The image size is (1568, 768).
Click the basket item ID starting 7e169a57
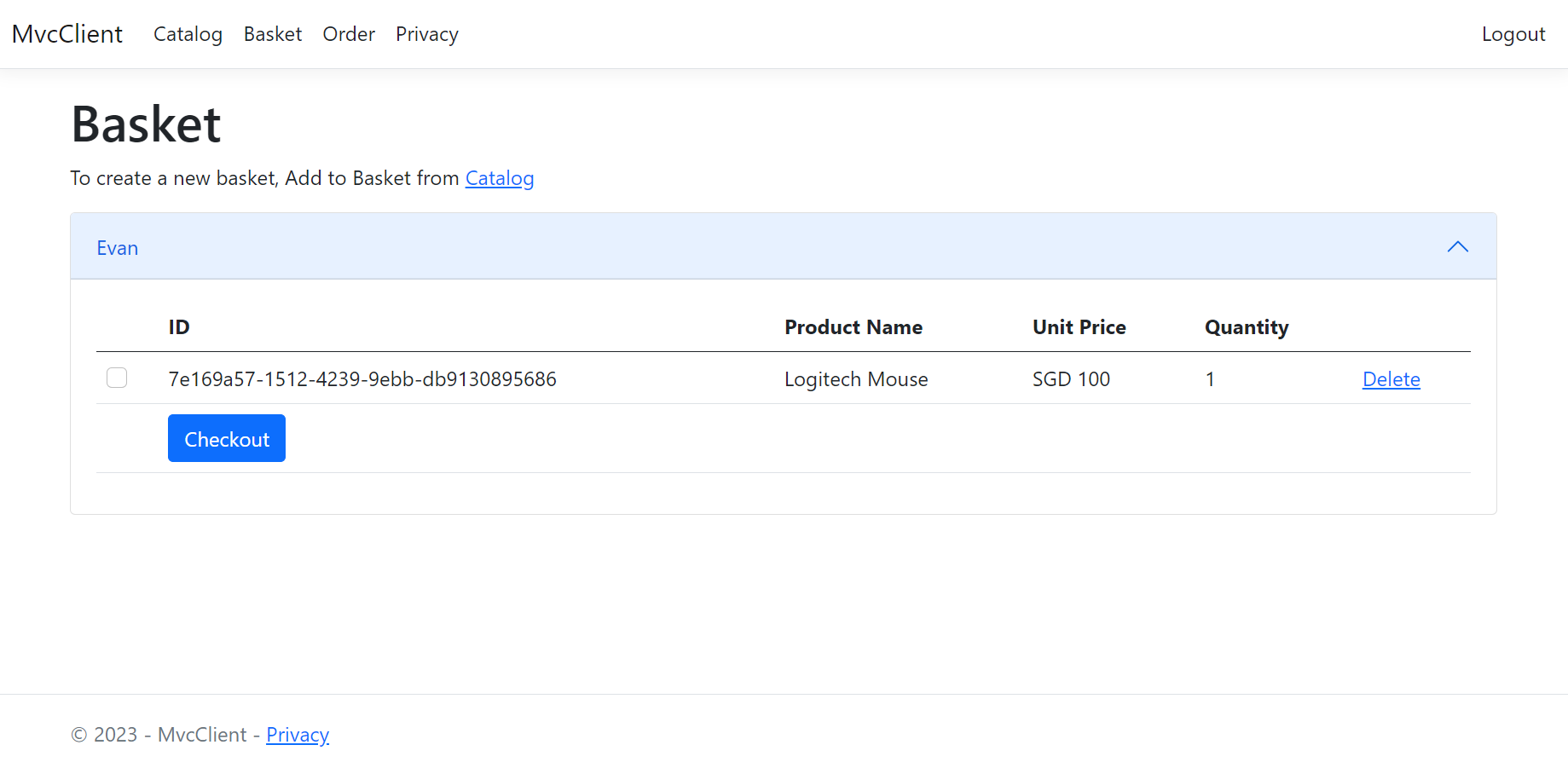(362, 379)
